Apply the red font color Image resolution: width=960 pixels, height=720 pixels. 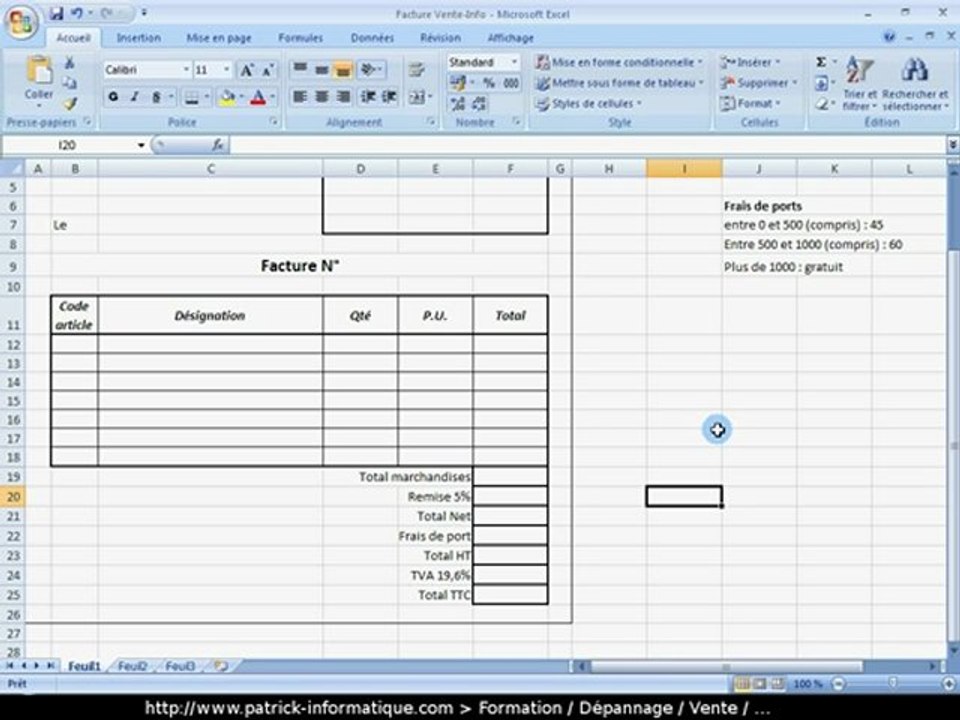click(x=258, y=97)
